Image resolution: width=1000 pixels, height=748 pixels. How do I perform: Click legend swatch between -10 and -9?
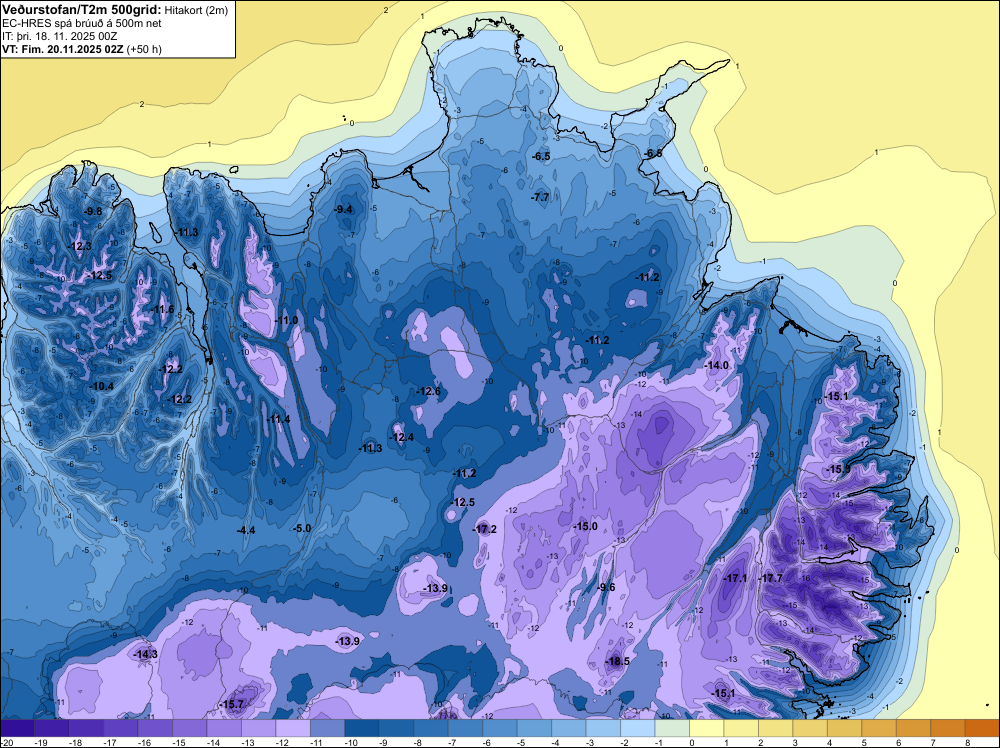[x=362, y=728]
